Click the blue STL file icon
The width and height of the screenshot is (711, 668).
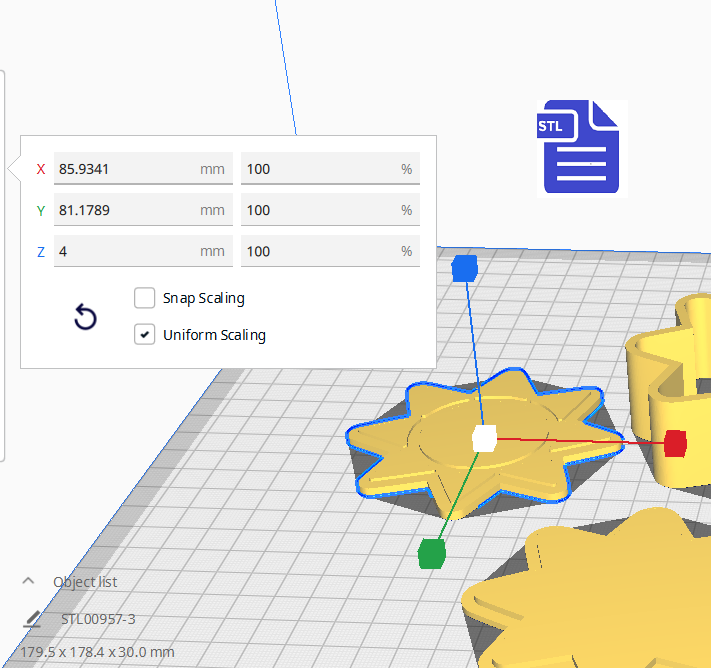point(581,147)
